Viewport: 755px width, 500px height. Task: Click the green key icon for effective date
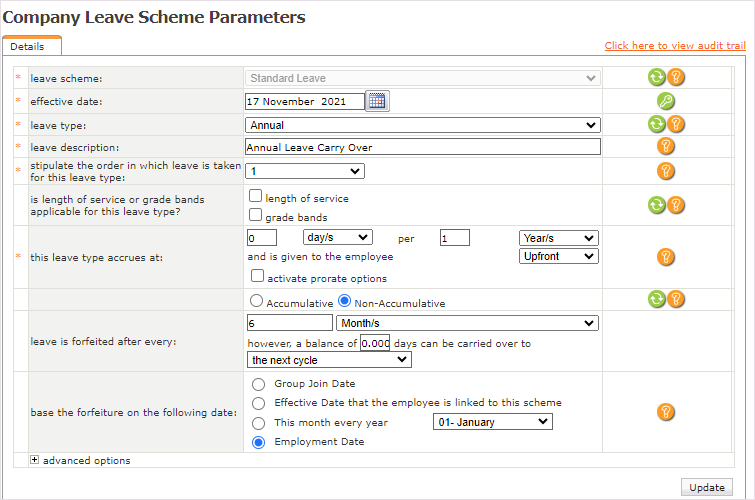666,100
